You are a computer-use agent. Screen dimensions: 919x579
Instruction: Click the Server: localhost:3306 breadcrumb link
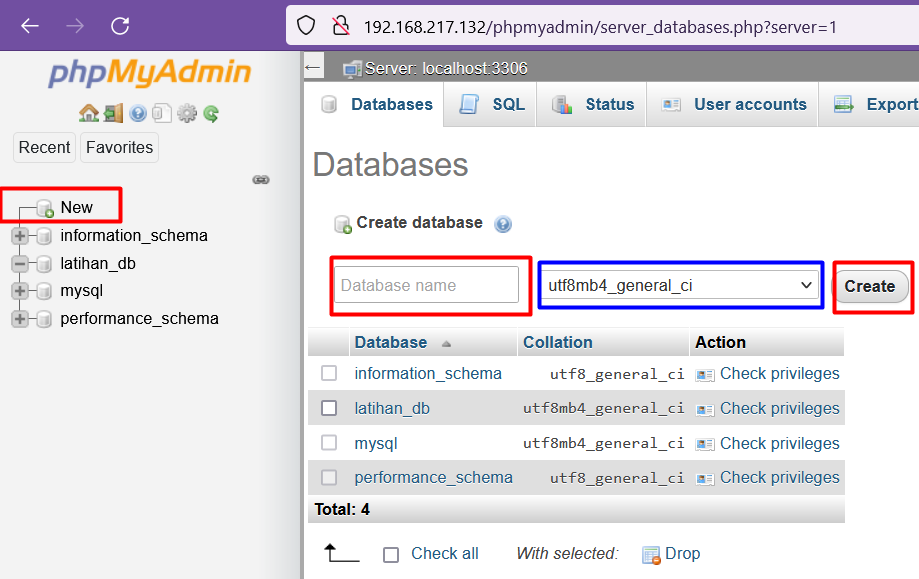point(446,69)
